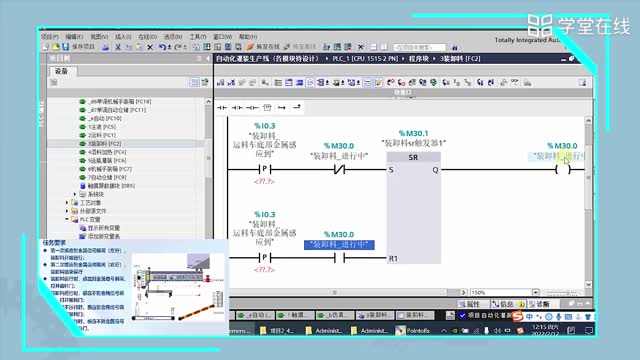Image resolution: width=640 pixels, height=360 pixels.
Task: Click the Redo arrow icon
Action: click(178, 47)
